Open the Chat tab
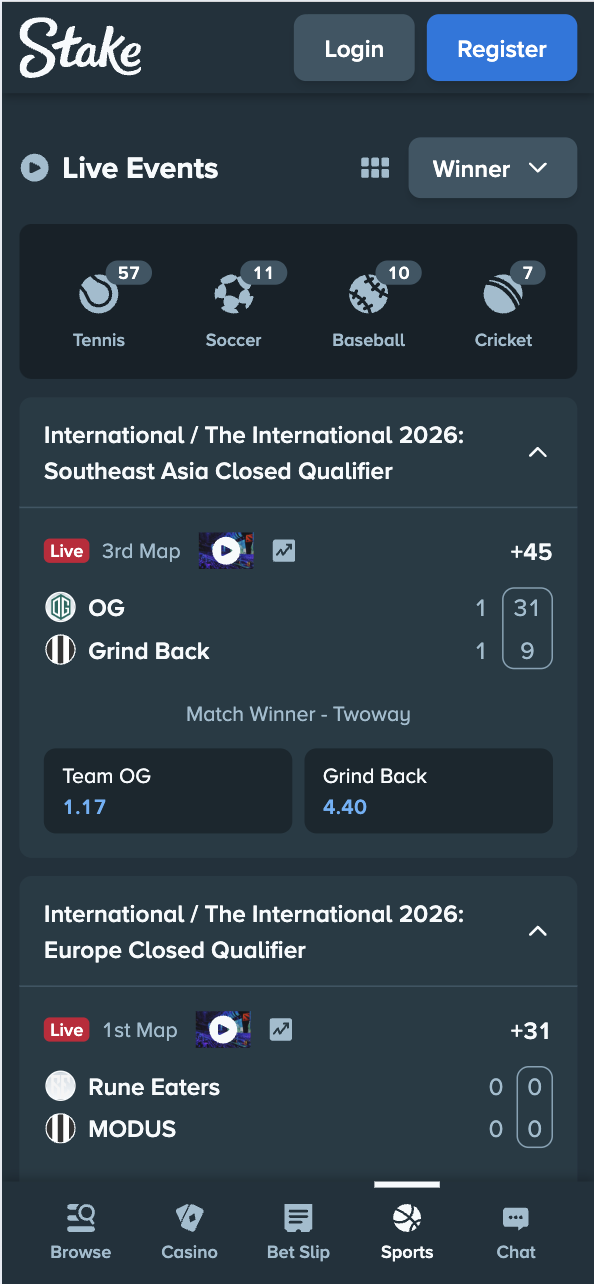Screen dimensions: 594x1284 [516, 1232]
